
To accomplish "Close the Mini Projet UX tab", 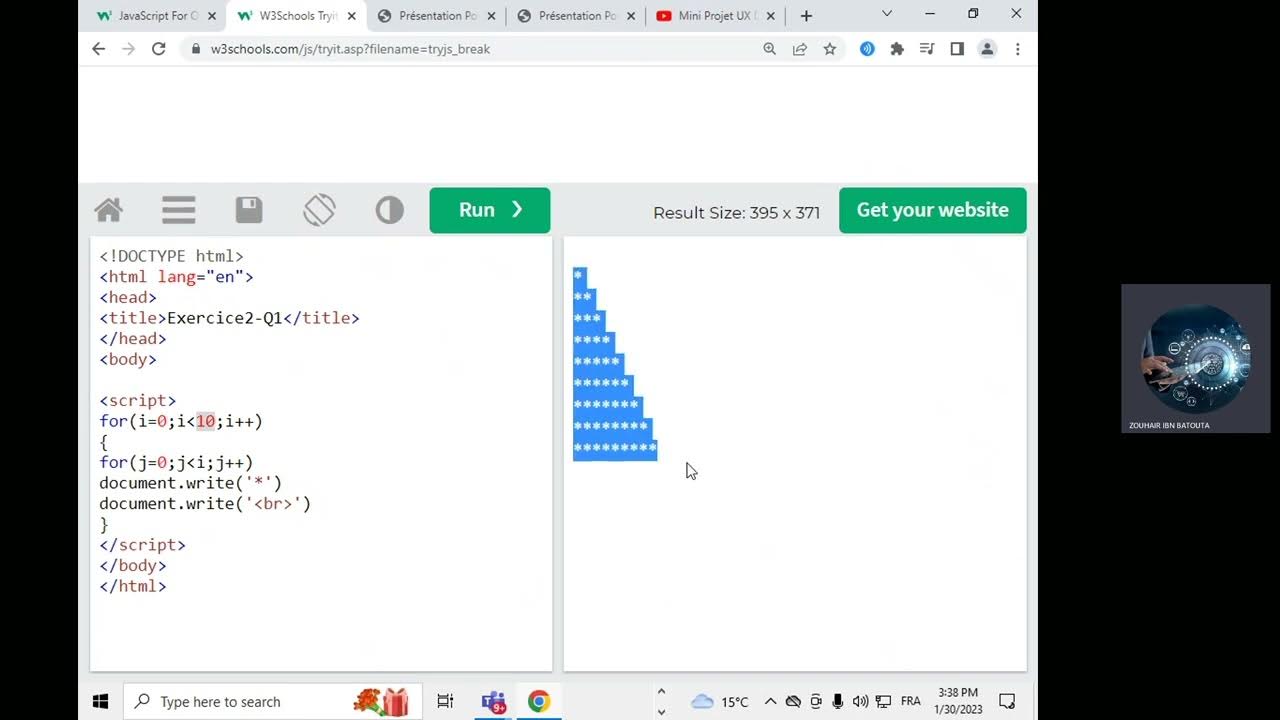I will 771,16.
